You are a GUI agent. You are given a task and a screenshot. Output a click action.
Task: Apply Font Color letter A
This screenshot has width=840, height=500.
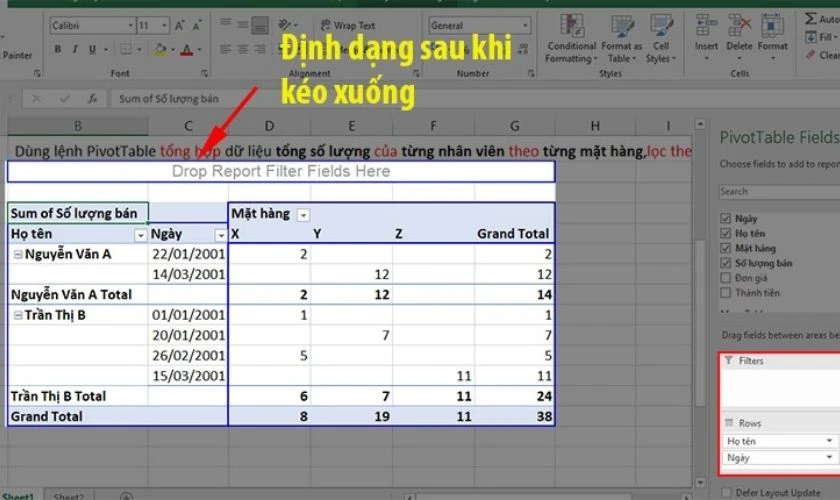(x=186, y=50)
